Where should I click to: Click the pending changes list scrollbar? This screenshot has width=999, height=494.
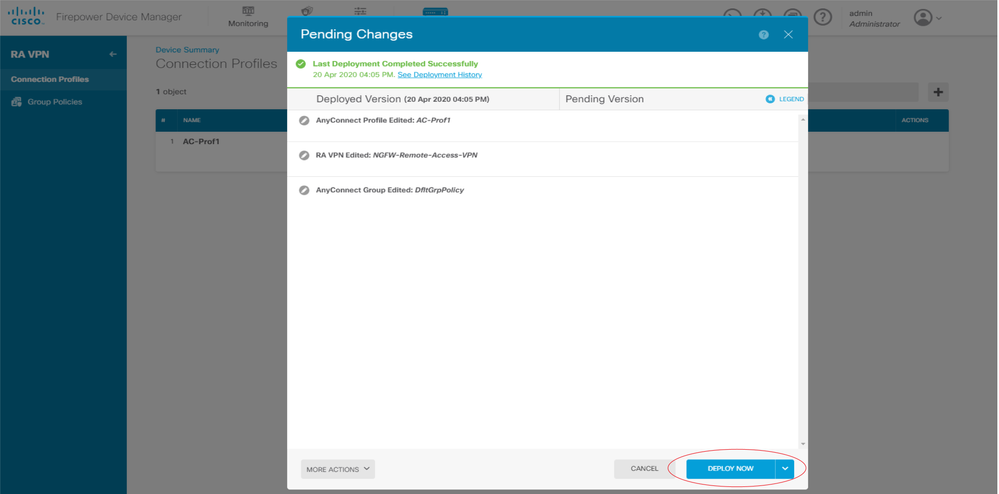pyautogui.click(x=803, y=281)
